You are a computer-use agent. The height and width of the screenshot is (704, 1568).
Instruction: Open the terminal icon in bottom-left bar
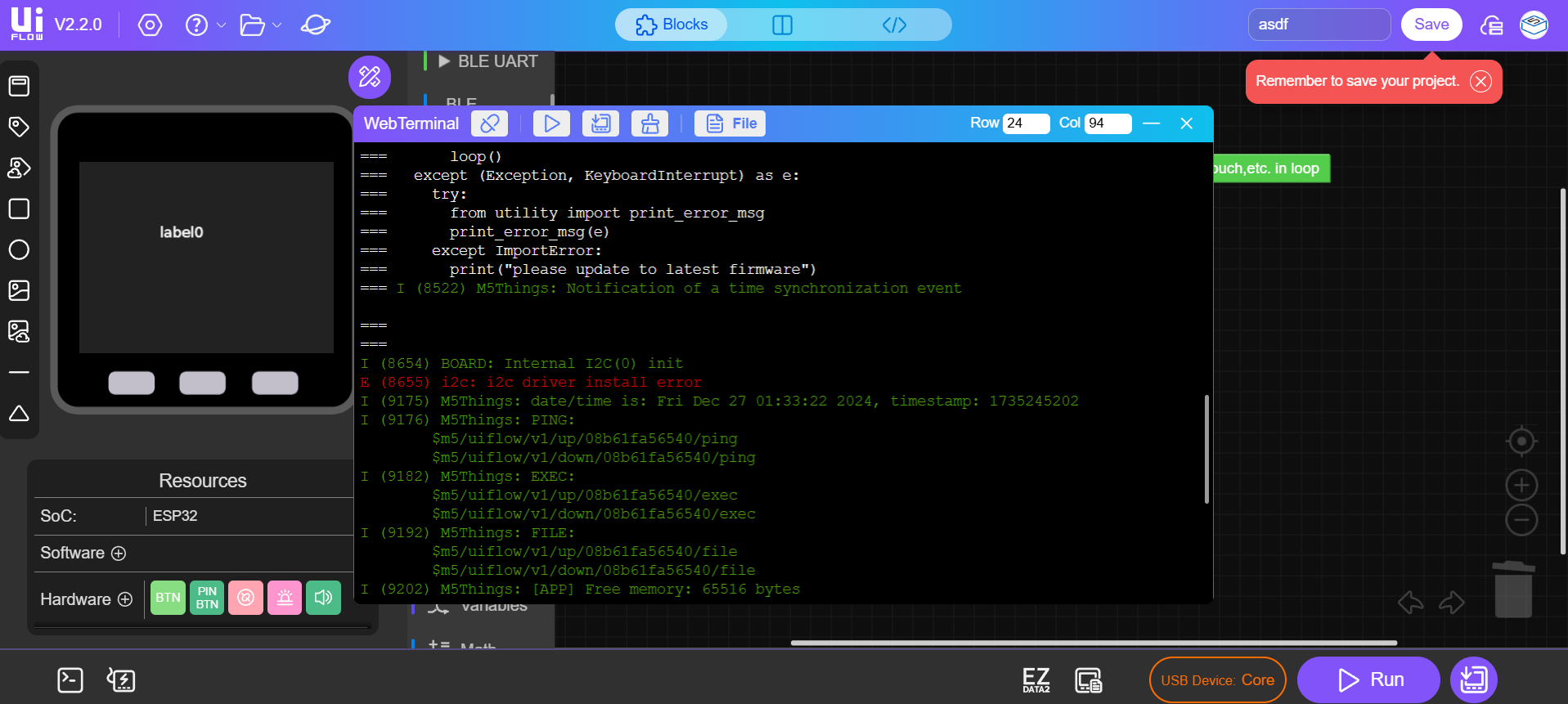[x=70, y=680]
